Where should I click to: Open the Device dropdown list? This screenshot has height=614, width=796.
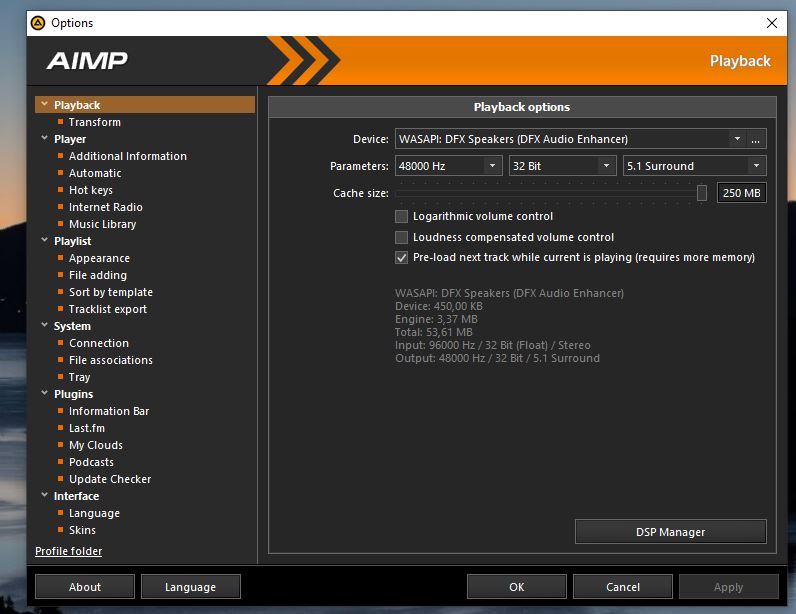point(737,139)
